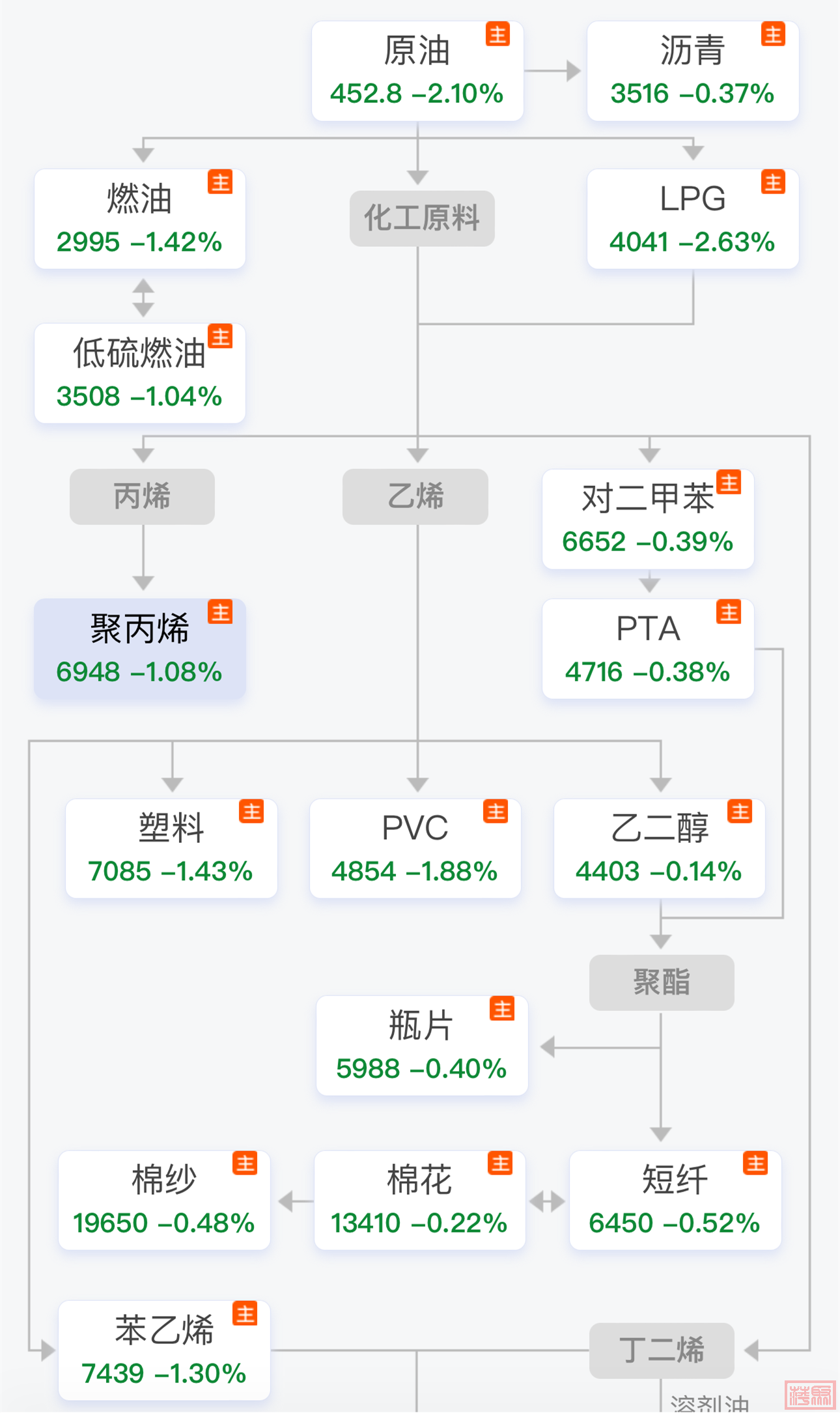Click the gray 丁二烯 category node

point(662,1350)
